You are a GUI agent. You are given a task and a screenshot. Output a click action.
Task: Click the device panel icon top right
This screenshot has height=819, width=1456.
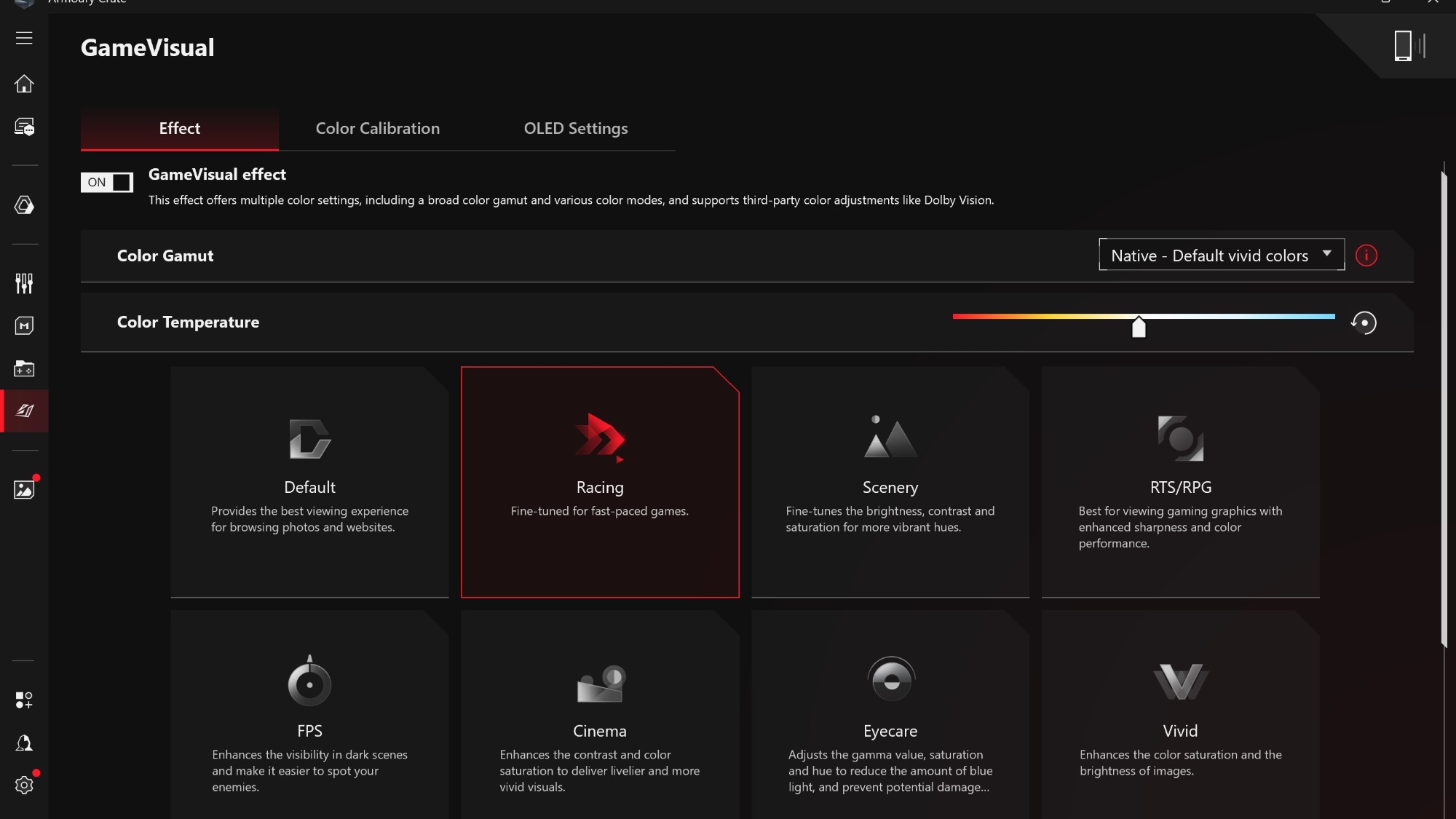pyautogui.click(x=1409, y=45)
